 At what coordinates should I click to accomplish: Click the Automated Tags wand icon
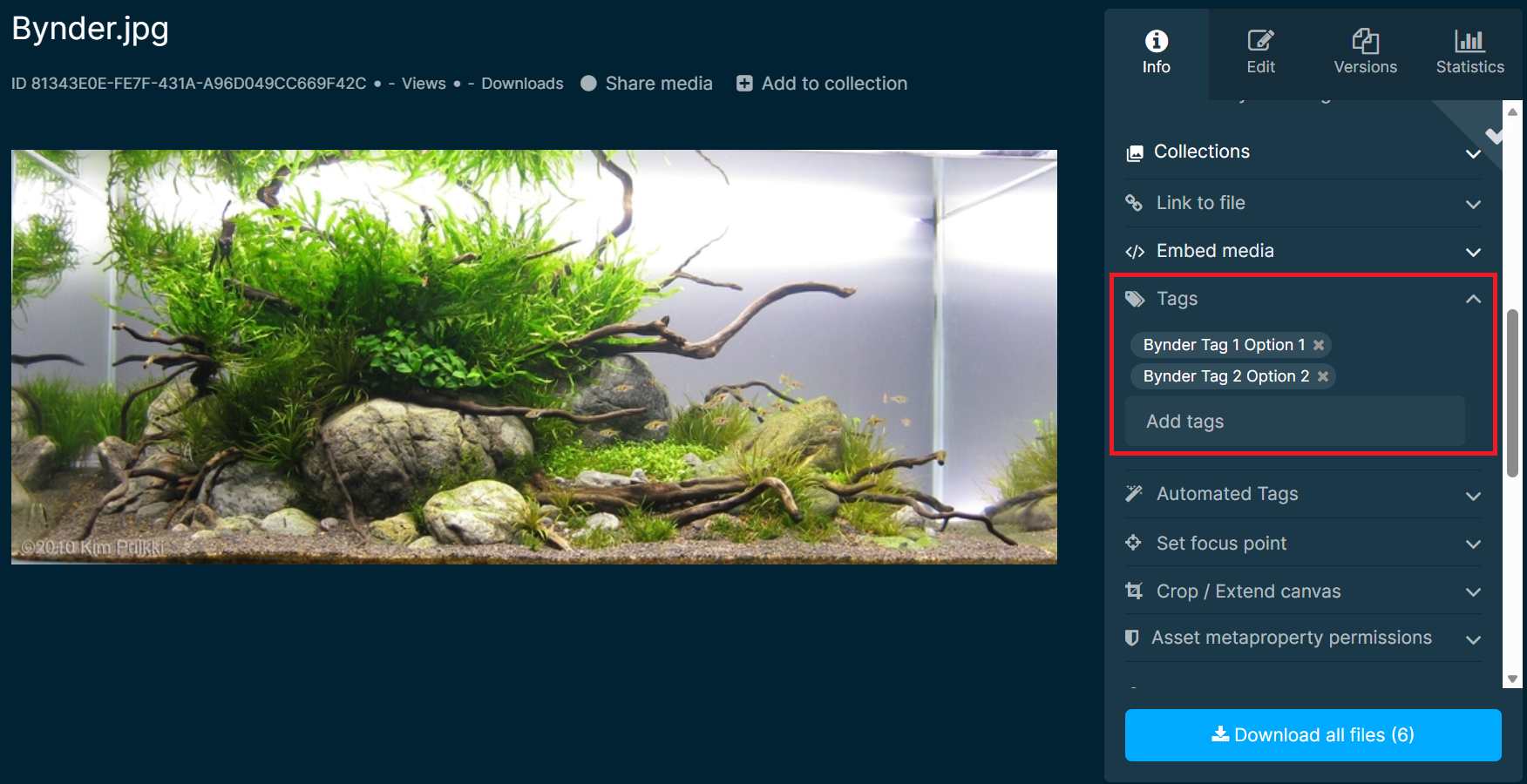point(1134,494)
